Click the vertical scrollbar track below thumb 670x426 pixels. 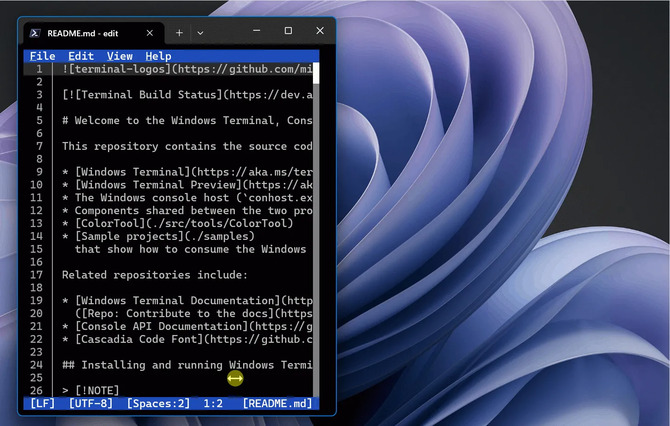coord(316,239)
